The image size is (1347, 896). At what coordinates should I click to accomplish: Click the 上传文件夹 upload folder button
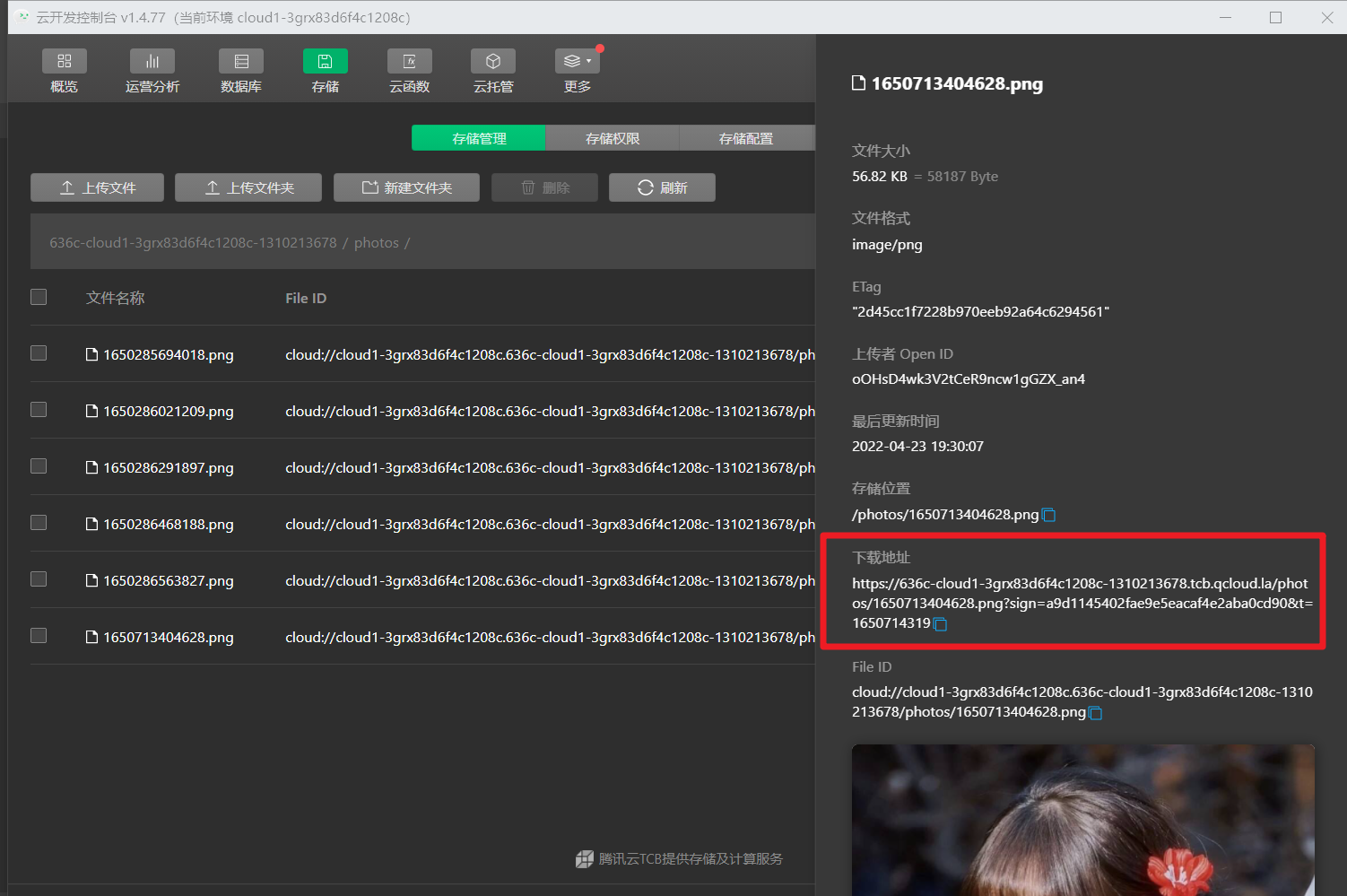click(x=248, y=187)
